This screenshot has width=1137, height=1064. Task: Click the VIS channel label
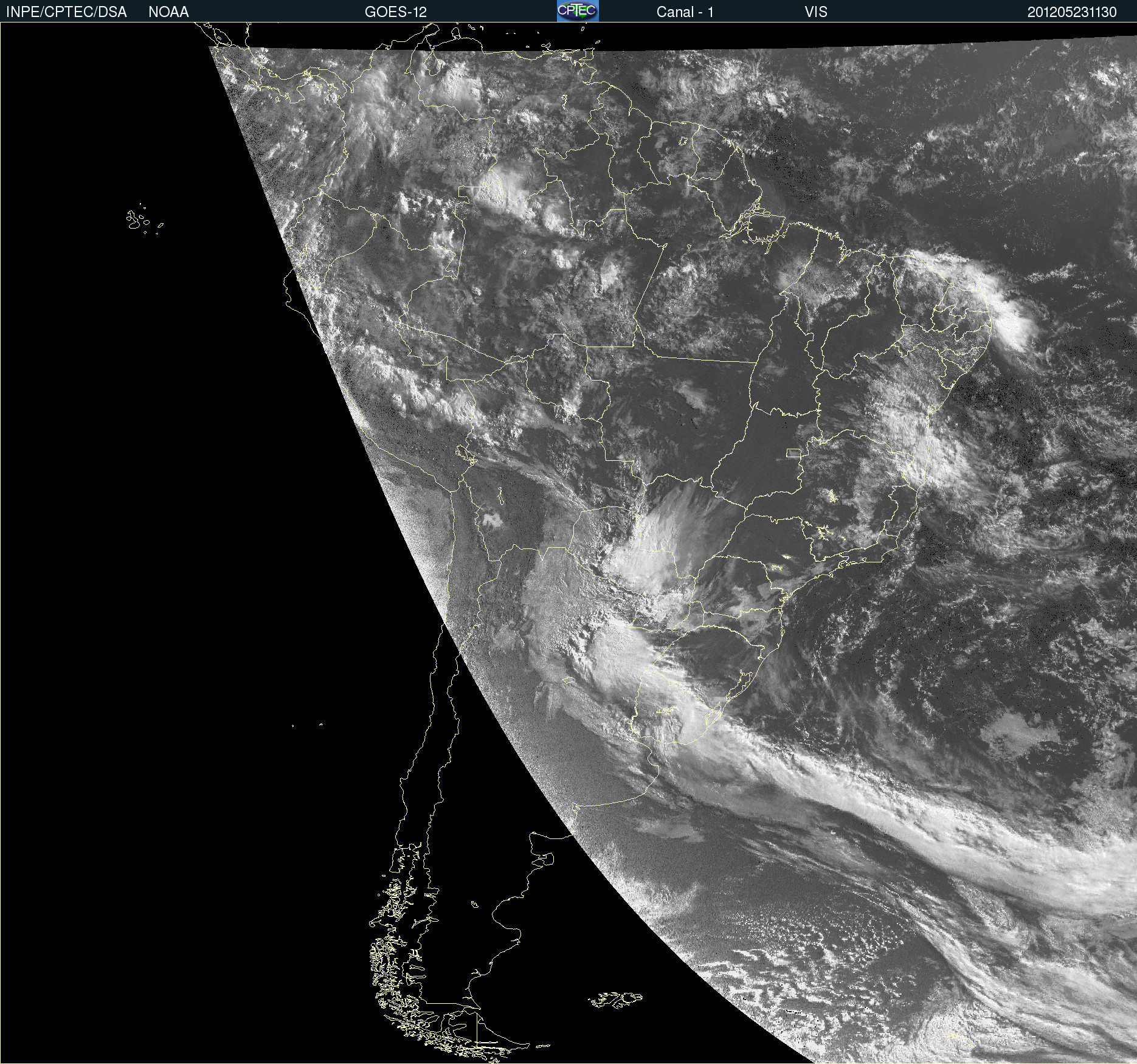(816, 12)
